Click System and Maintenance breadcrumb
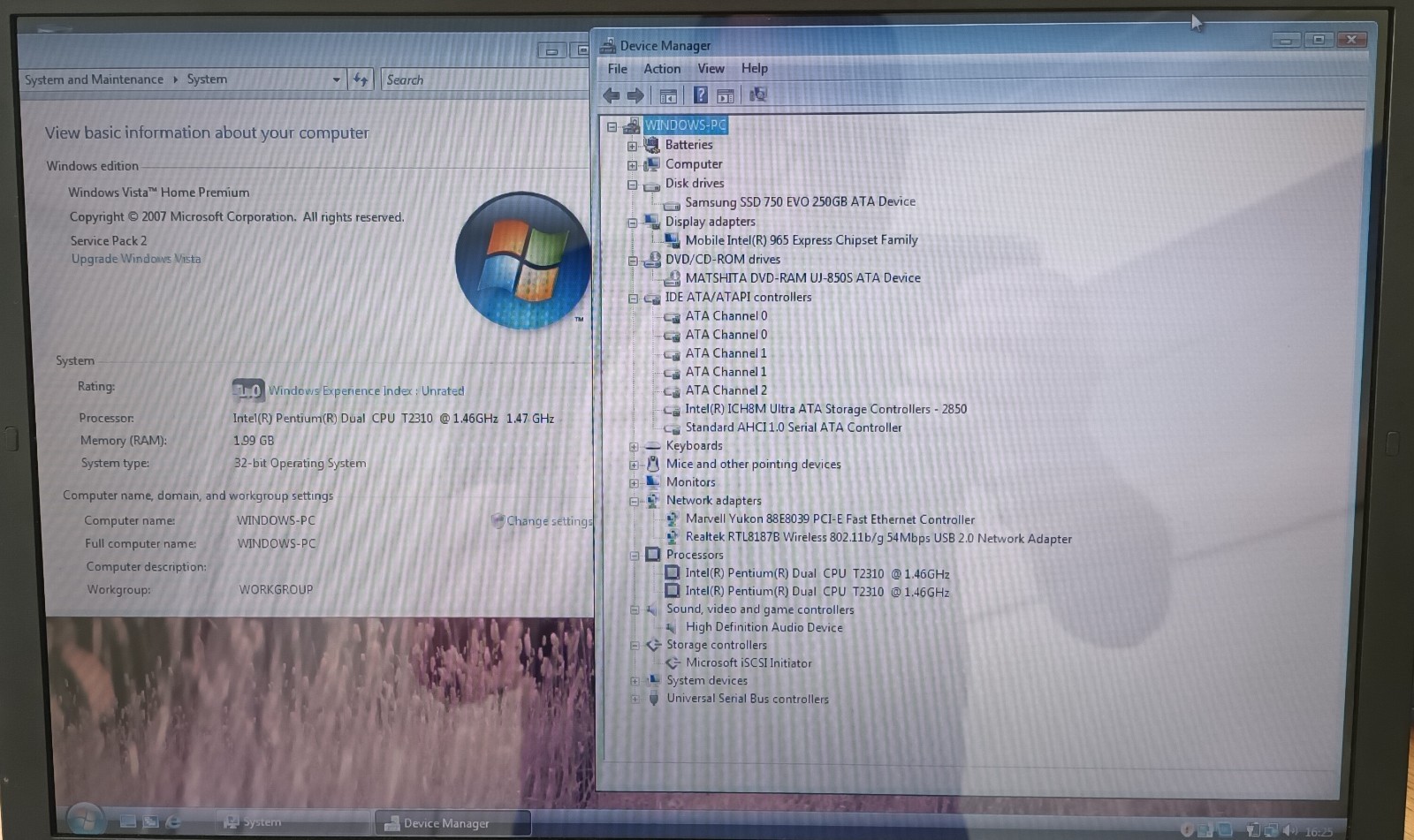Image resolution: width=1414 pixels, height=840 pixels. click(x=94, y=79)
